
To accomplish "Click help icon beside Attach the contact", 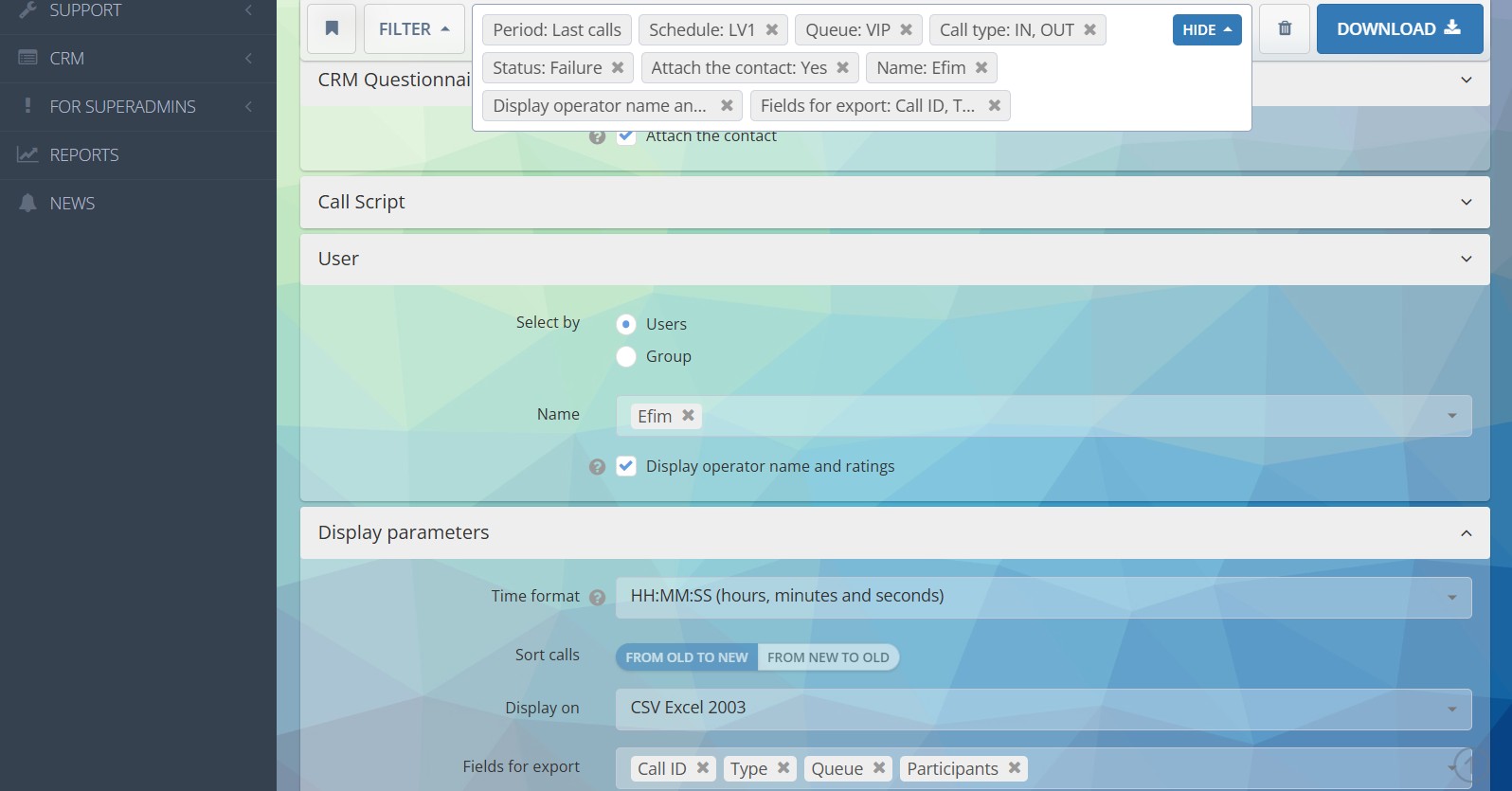I will point(597,136).
